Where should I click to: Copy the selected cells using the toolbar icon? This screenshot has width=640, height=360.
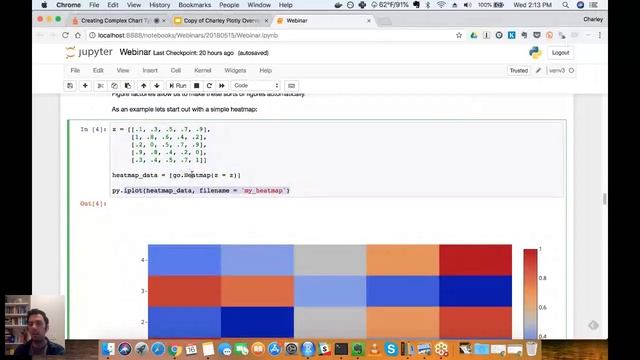(114, 86)
